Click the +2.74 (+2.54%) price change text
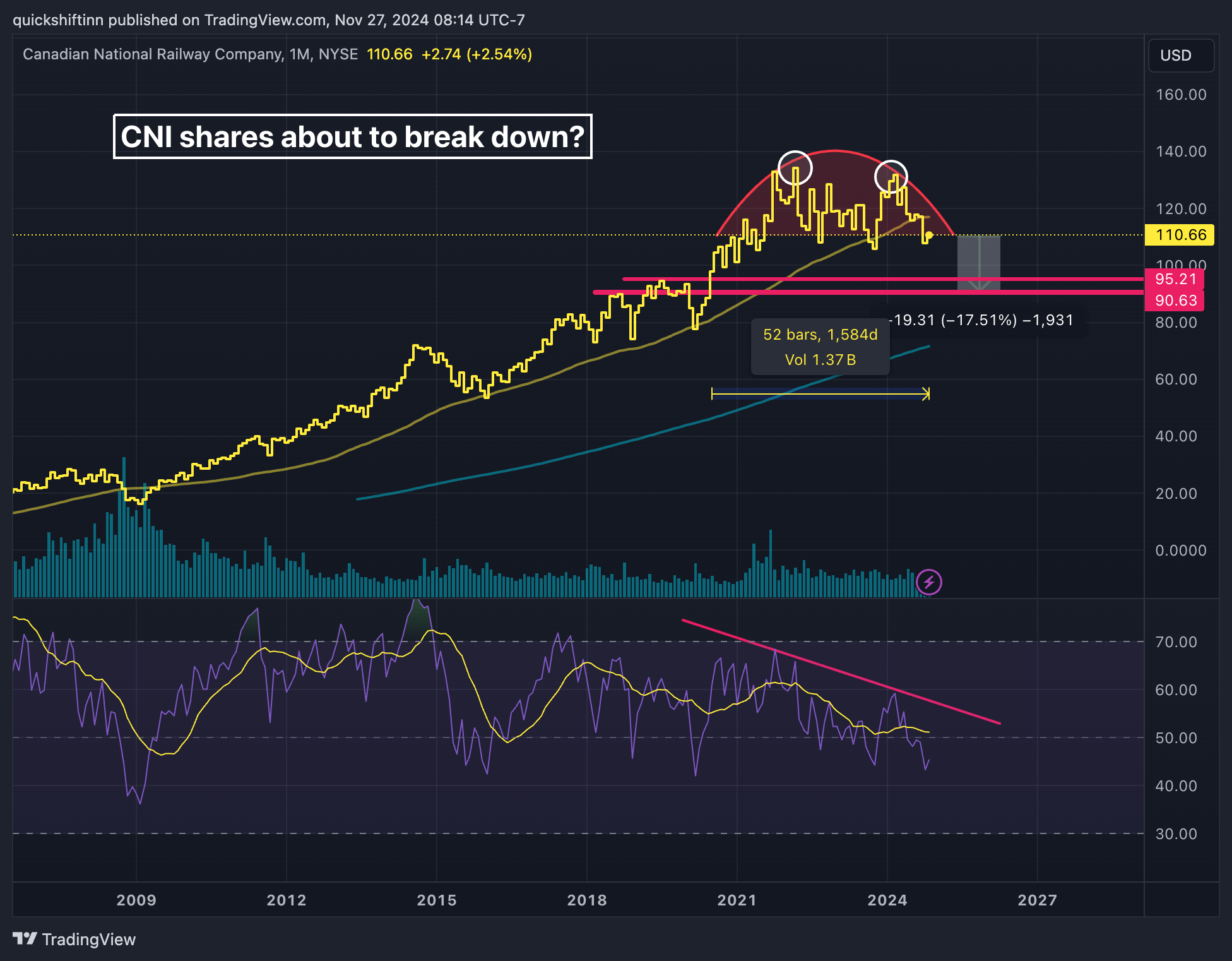 click(477, 54)
